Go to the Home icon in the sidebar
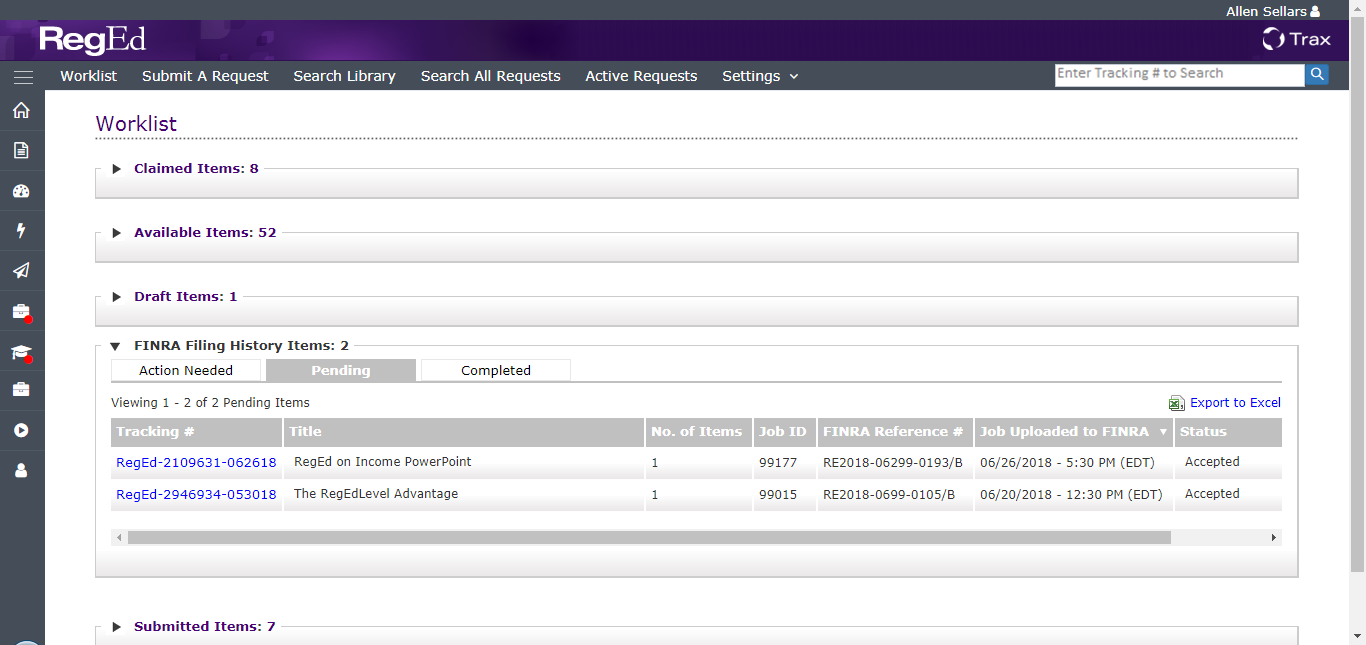The width and height of the screenshot is (1366, 645). (x=21, y=110)
